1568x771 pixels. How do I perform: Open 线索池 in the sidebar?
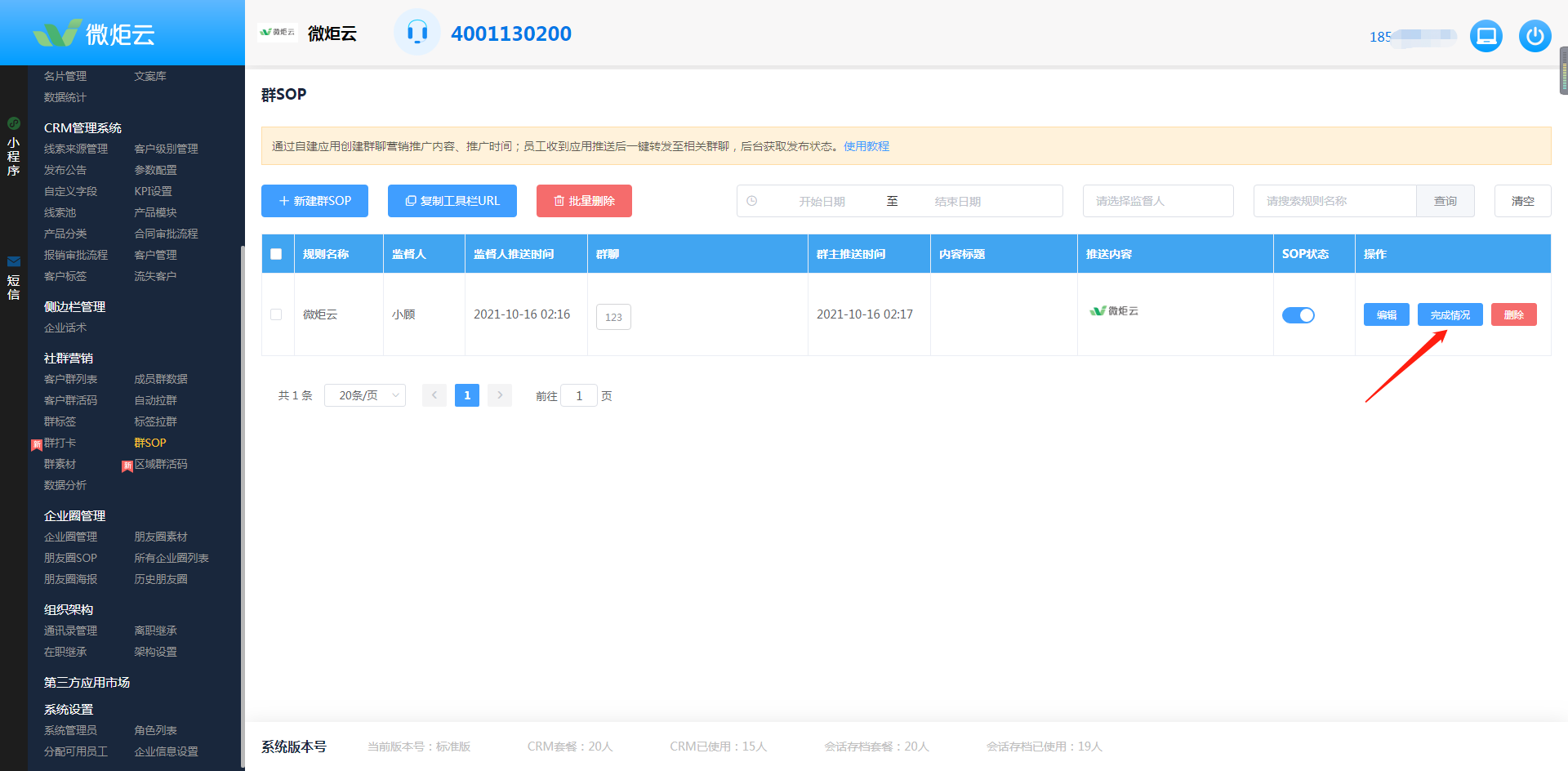[x=60, y=212]
